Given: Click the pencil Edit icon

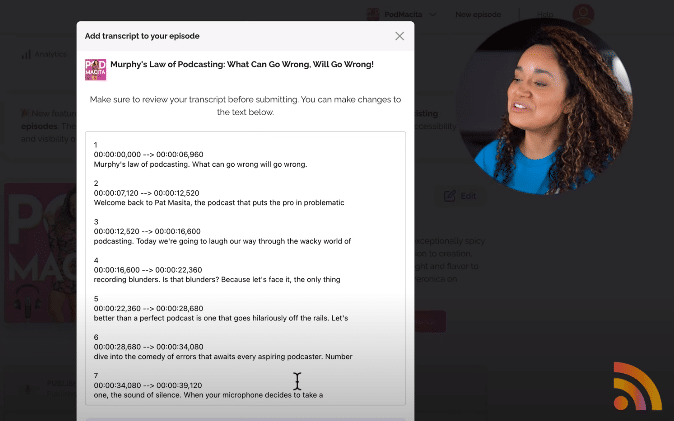Looking at the screenshot, I should pos(450,196).
